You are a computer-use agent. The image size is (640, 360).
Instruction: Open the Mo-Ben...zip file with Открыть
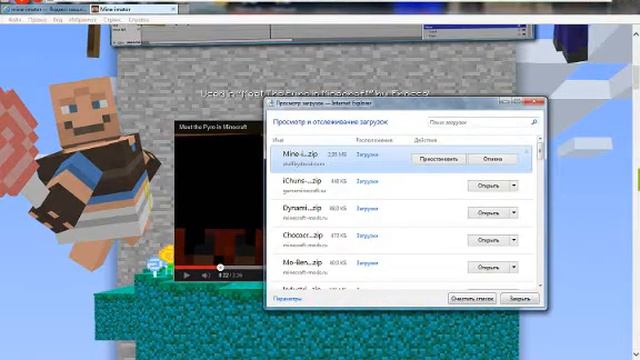coord(488,267)
